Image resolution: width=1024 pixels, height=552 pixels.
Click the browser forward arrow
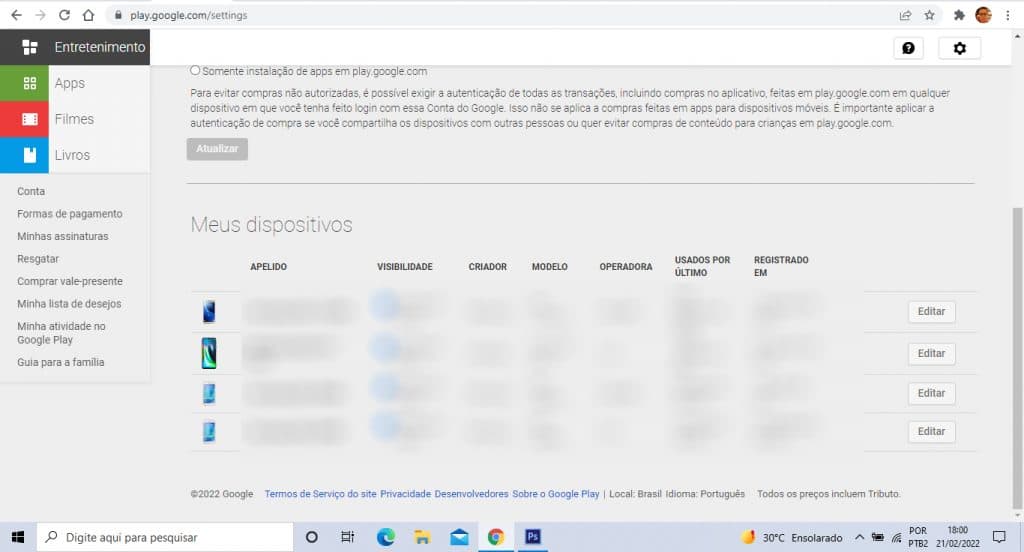(x=40, y=15)
